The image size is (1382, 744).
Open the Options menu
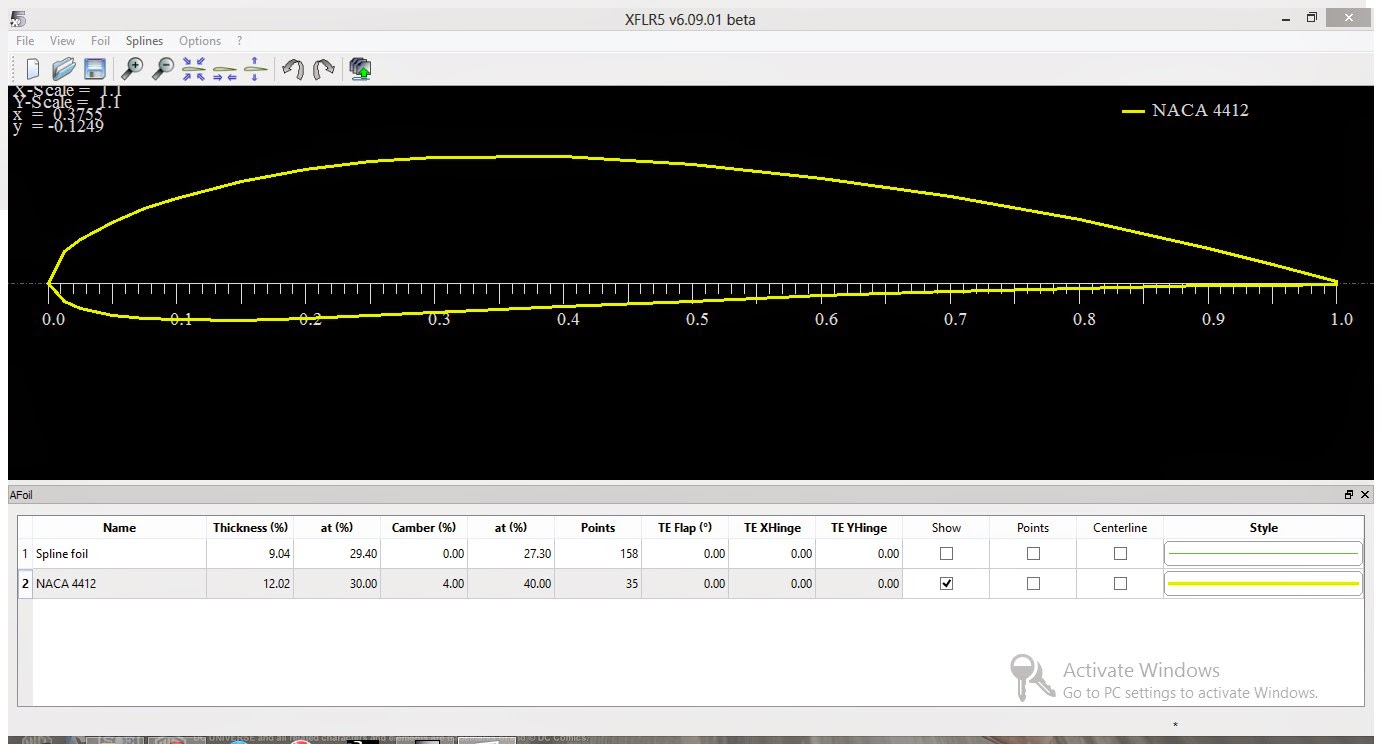tap(198, 41)
